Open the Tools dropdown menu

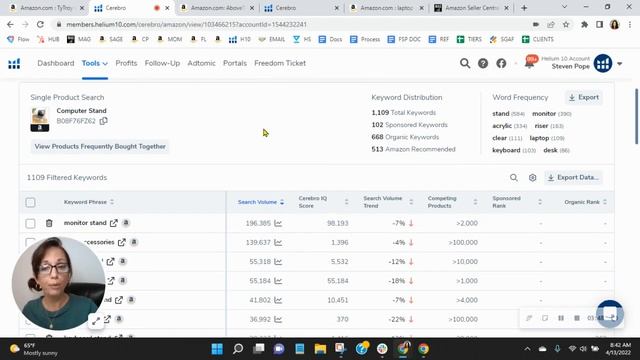pos(94,63)
